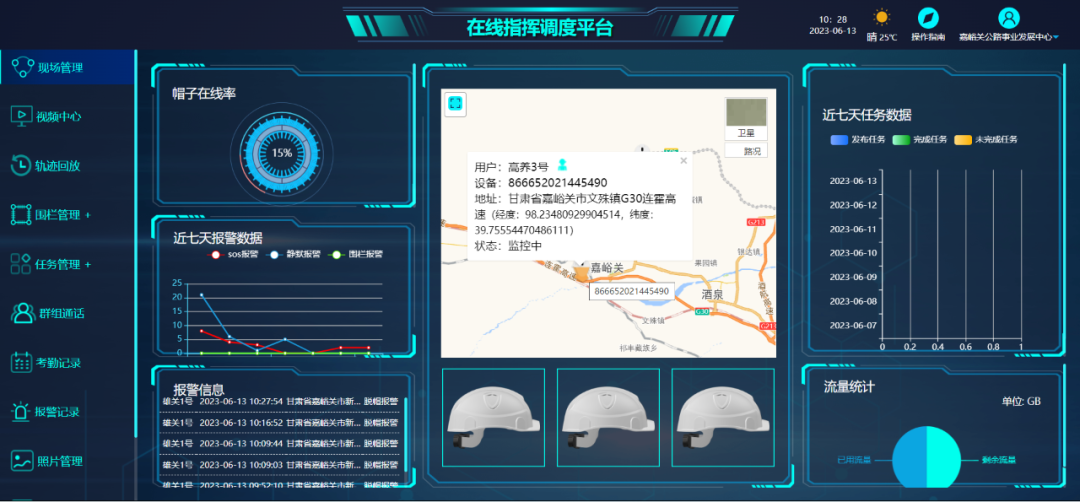Screen dimensions: 1080x502
Task: Toggle 未完成任务 legend series
Action: coord(986,139)
